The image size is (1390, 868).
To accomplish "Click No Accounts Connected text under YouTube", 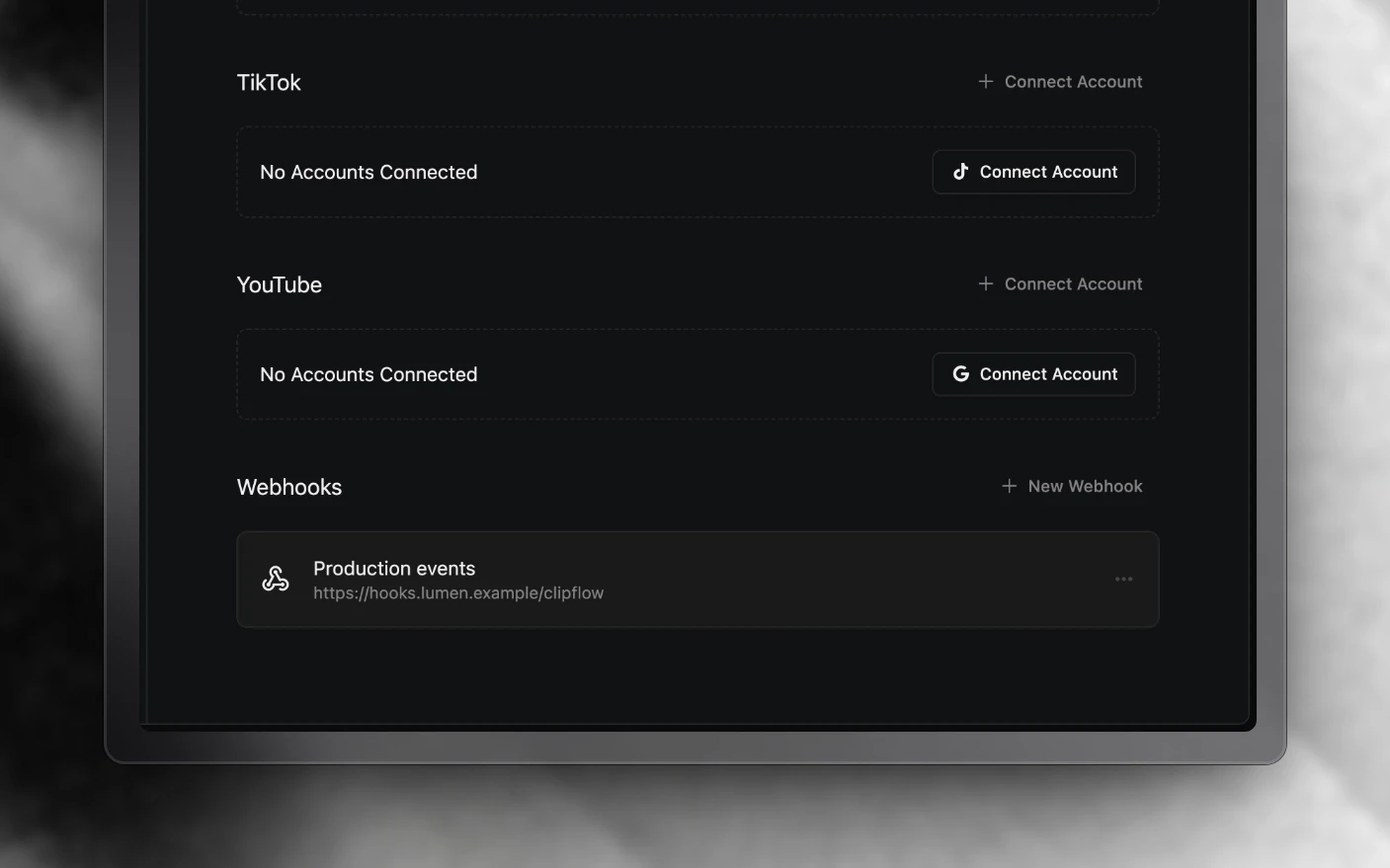I will click(368, 375).
